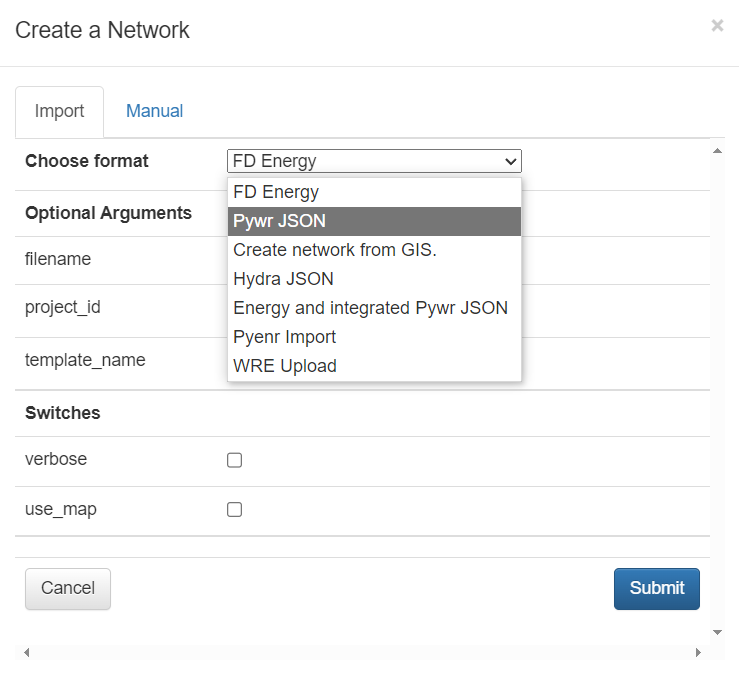739x676 pixels.
Task: Submit the network import form
Action: [x=656, y=588]
